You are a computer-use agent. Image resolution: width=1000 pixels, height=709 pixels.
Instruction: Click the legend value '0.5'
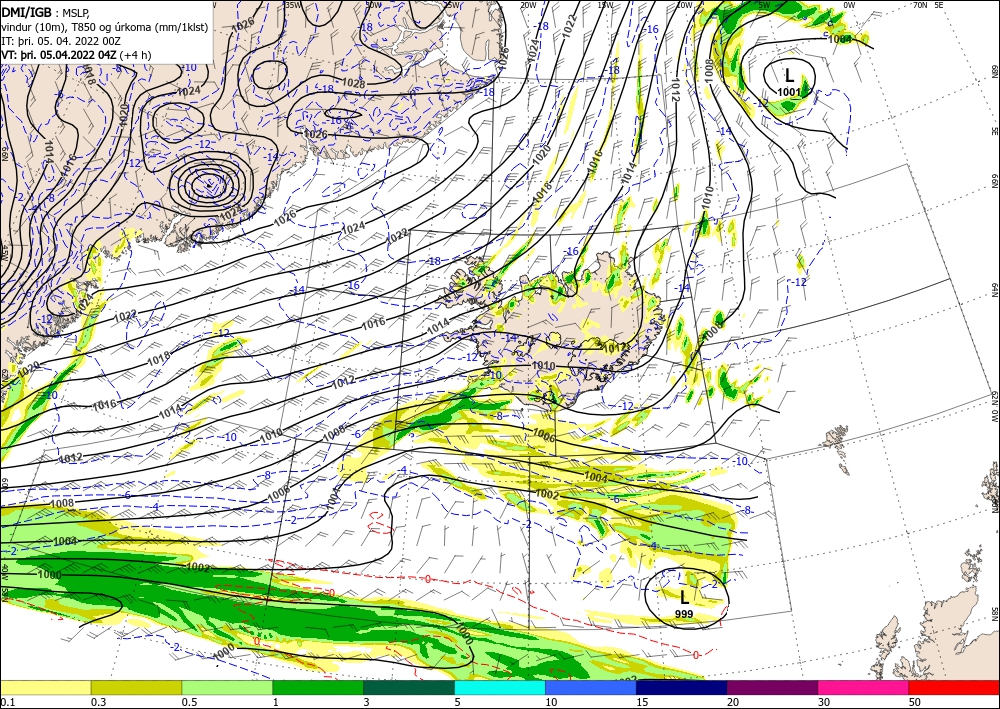click(x=189, y=702)
